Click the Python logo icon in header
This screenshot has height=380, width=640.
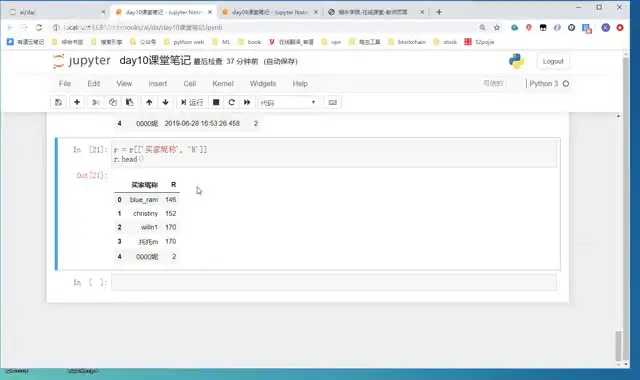coord(516,61)
